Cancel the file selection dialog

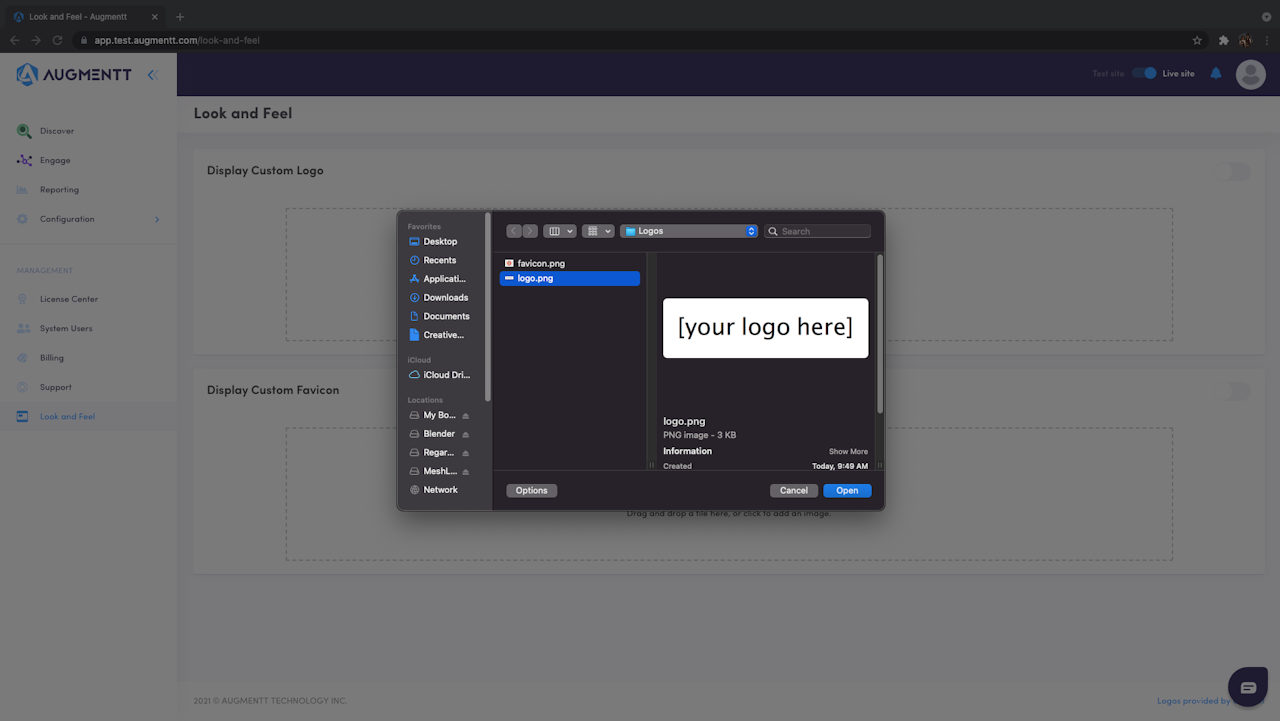(794, 490)
